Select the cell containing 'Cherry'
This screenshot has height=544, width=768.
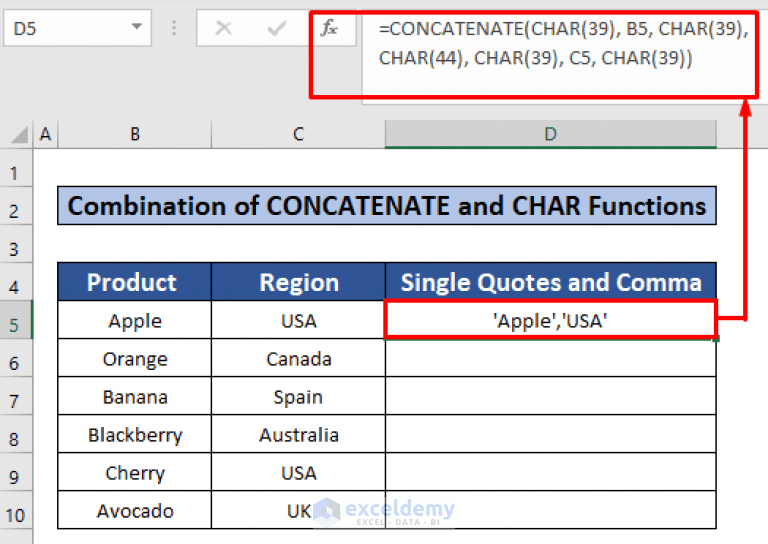pyautogui.click(x=134, y=473)
